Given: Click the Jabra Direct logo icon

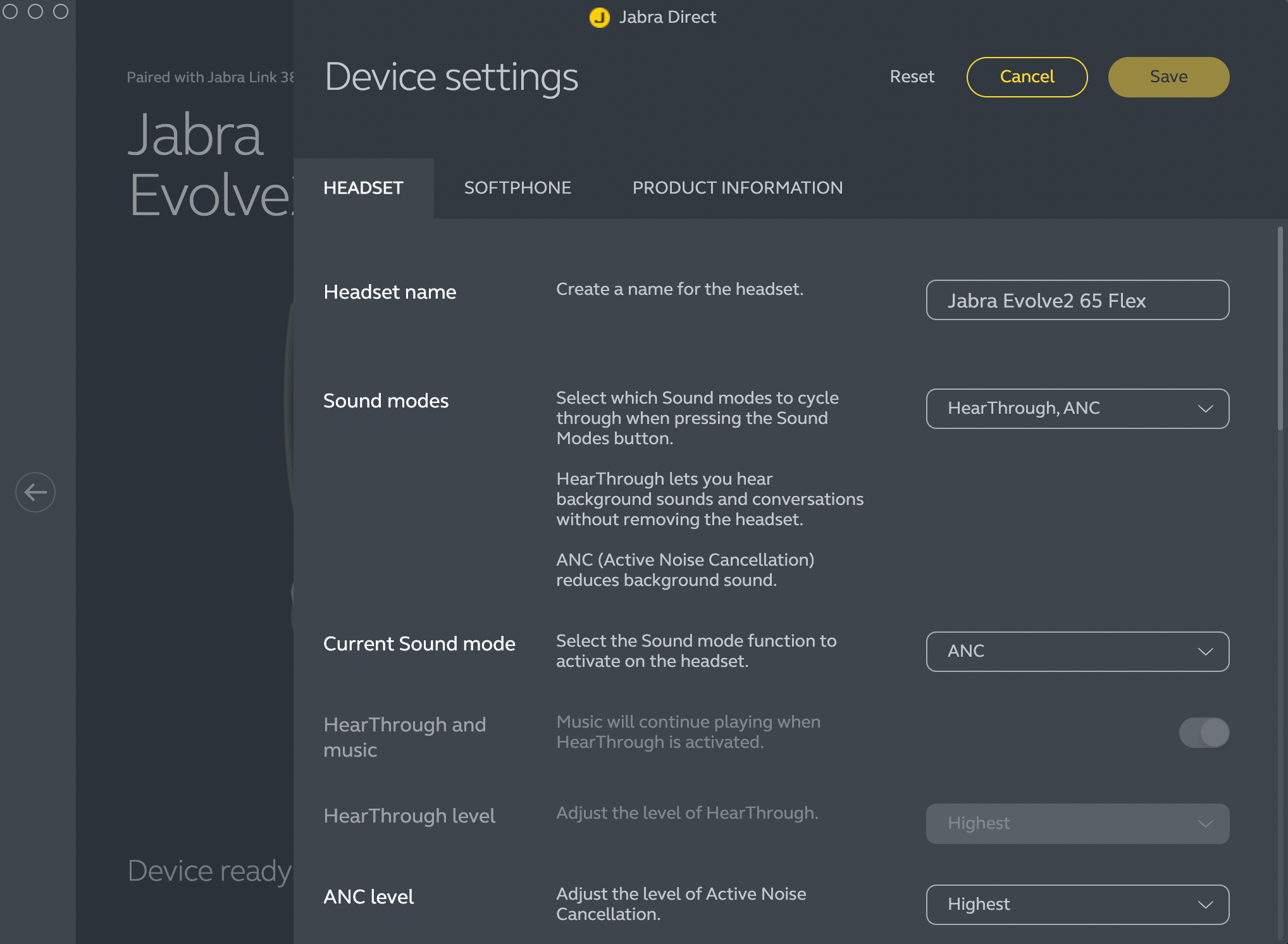Looking at the screenshot, I should (599, 17).
